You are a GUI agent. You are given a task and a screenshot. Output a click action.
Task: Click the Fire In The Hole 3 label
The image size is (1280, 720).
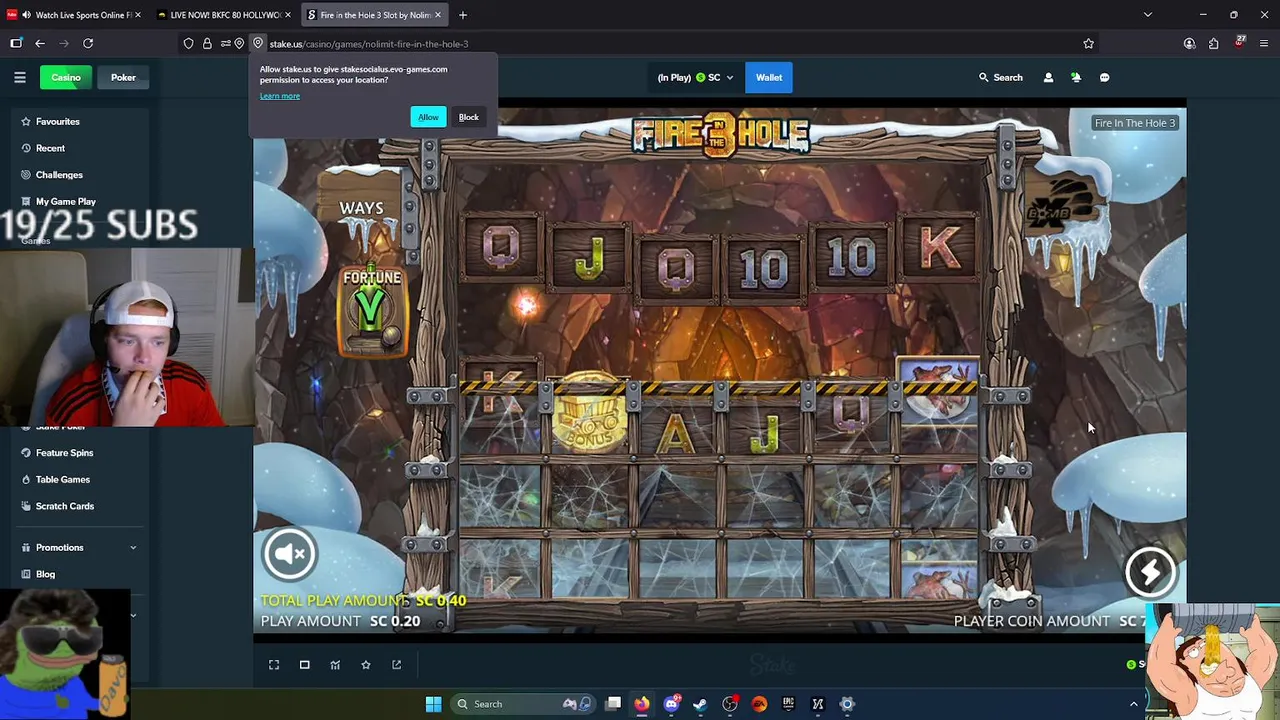pos(1135,123)
